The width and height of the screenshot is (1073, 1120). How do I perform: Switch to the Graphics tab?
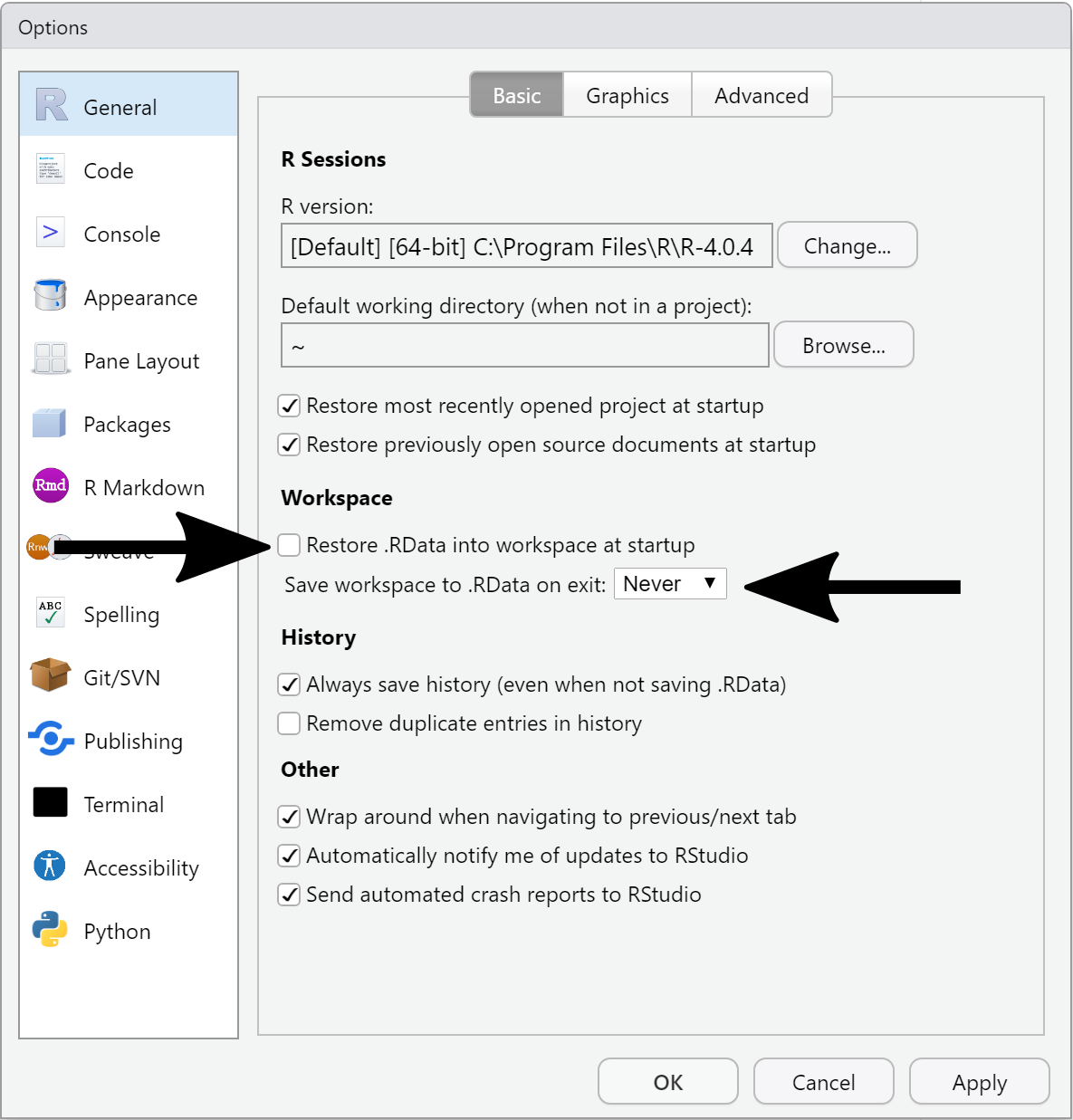[628, 95]
